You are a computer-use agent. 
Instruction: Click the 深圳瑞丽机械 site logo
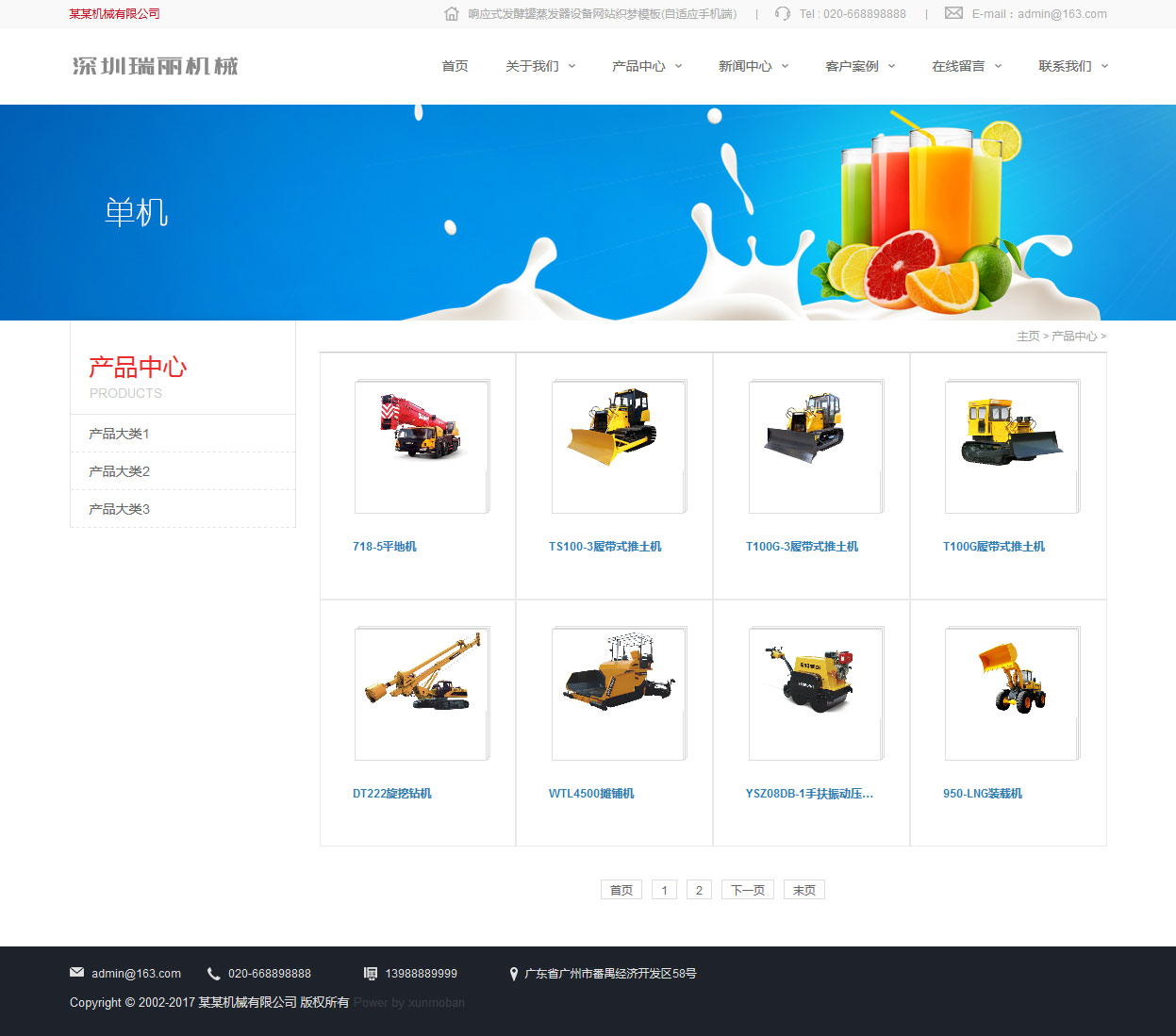(156, 66)
